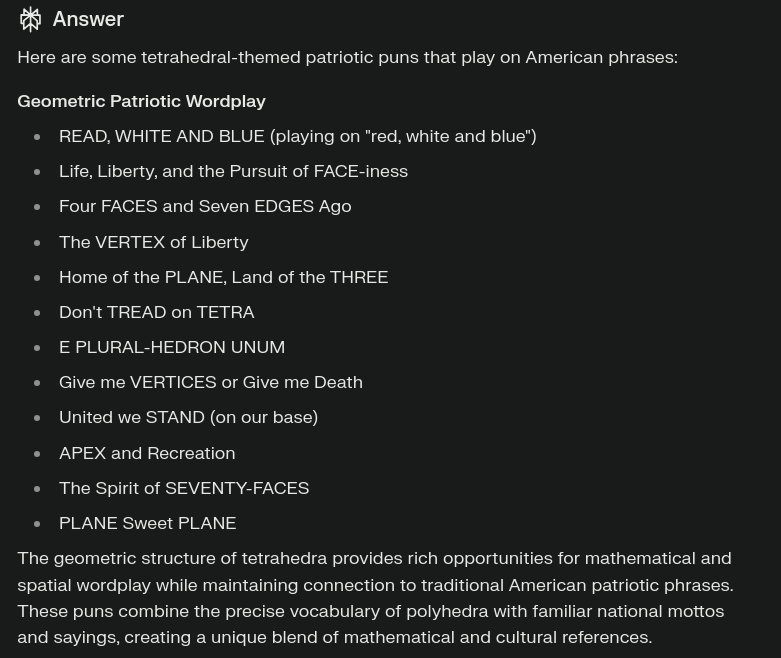781x658 pixels.
Task: Click Four FACES and Seven EDGES Ago
Action: (x=205, y=206)
